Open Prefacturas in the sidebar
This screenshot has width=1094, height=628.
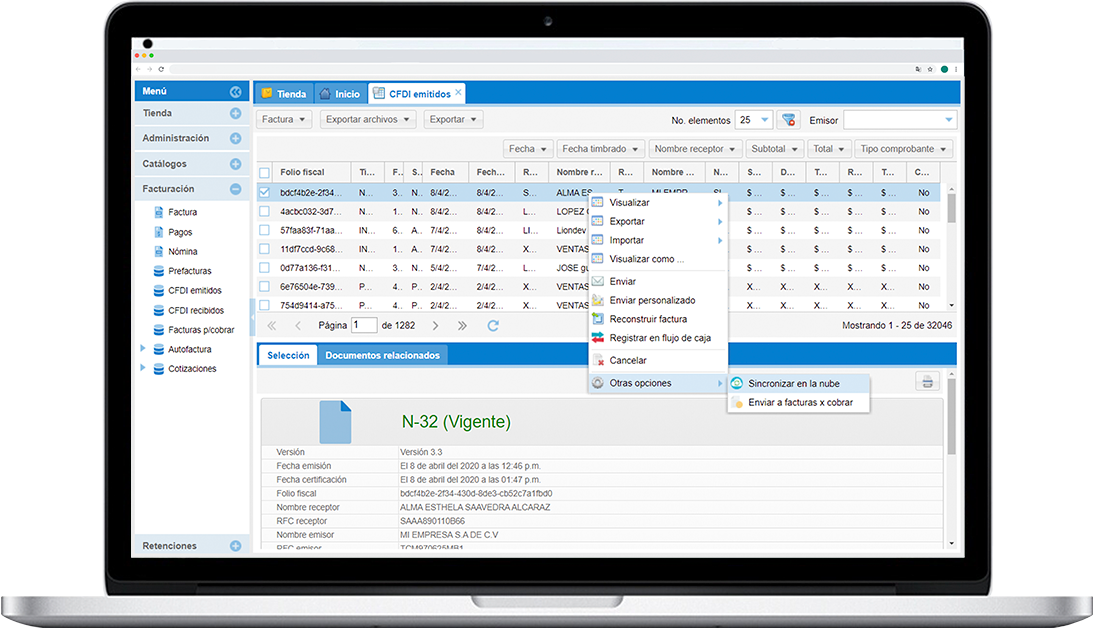point(189,271)
